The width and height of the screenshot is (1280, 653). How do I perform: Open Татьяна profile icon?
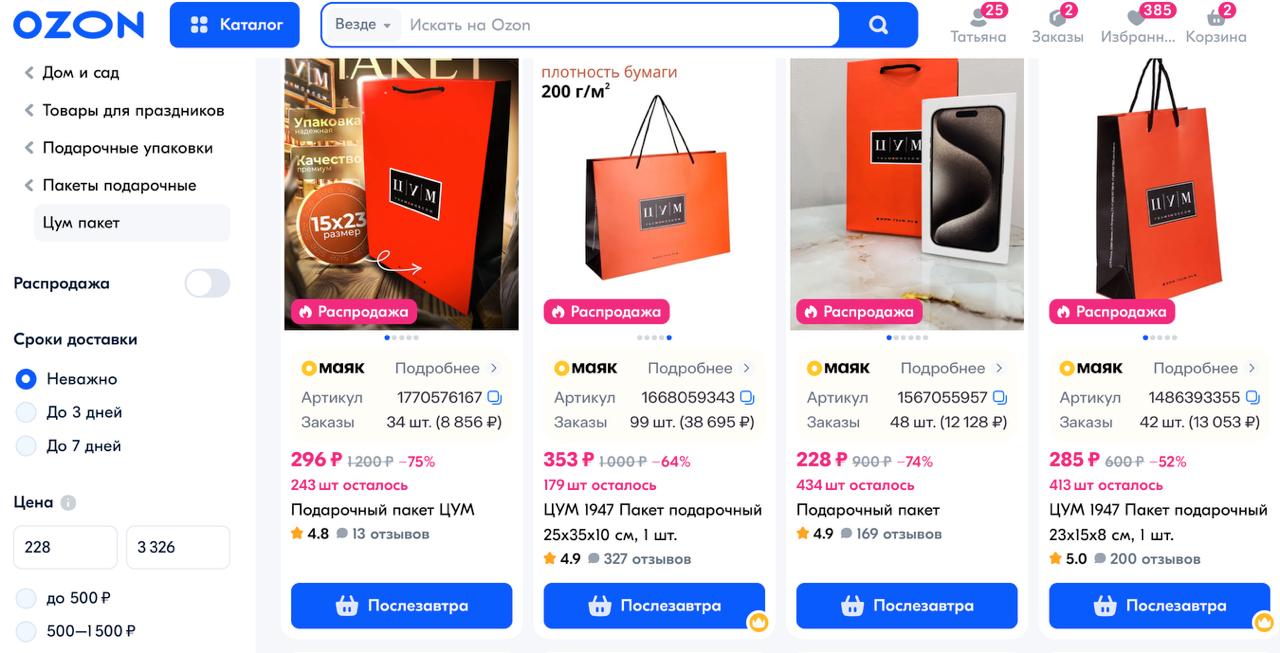pyautogui.click(x=978, y=17)
